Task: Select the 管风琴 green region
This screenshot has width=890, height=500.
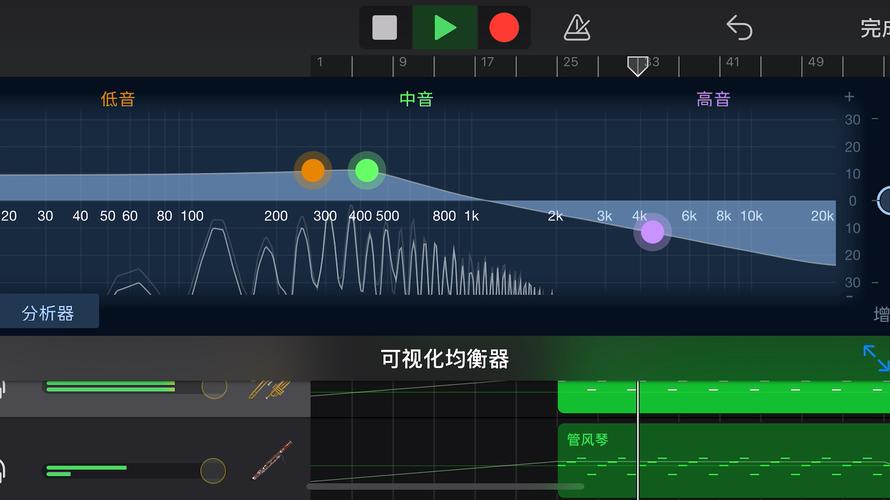Action: 724,461
